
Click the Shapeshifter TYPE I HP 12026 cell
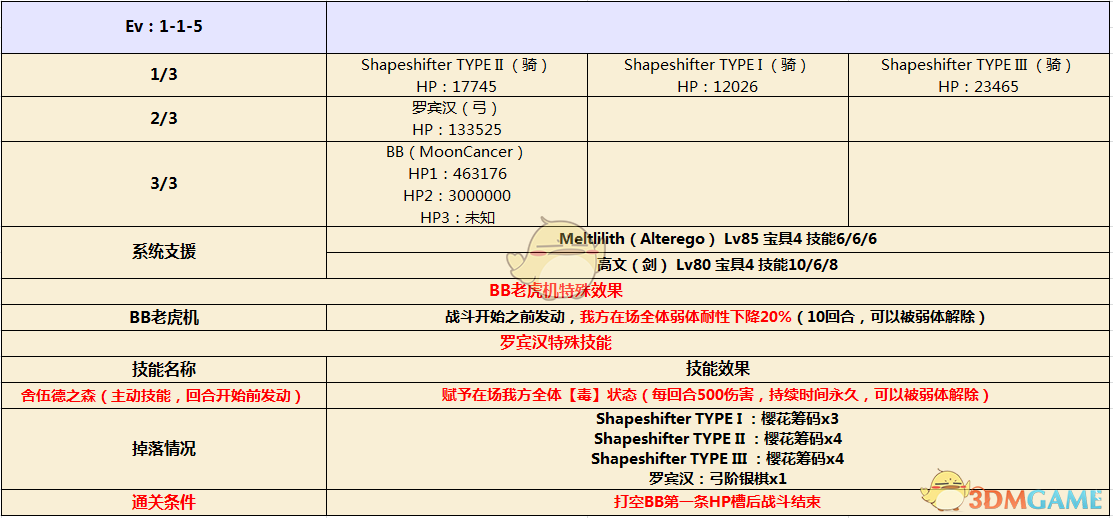click(x=718, y=75)
